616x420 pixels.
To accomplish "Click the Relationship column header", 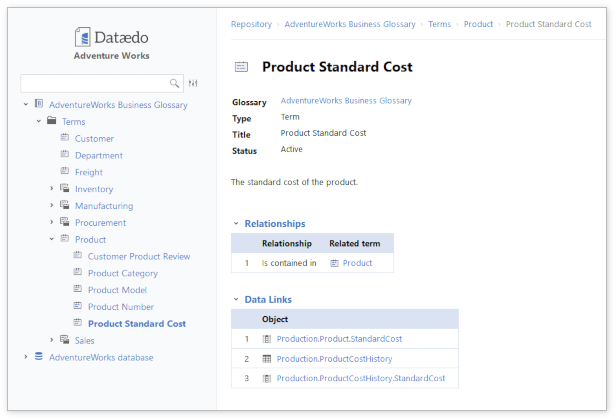I will (x=287, y=244).
